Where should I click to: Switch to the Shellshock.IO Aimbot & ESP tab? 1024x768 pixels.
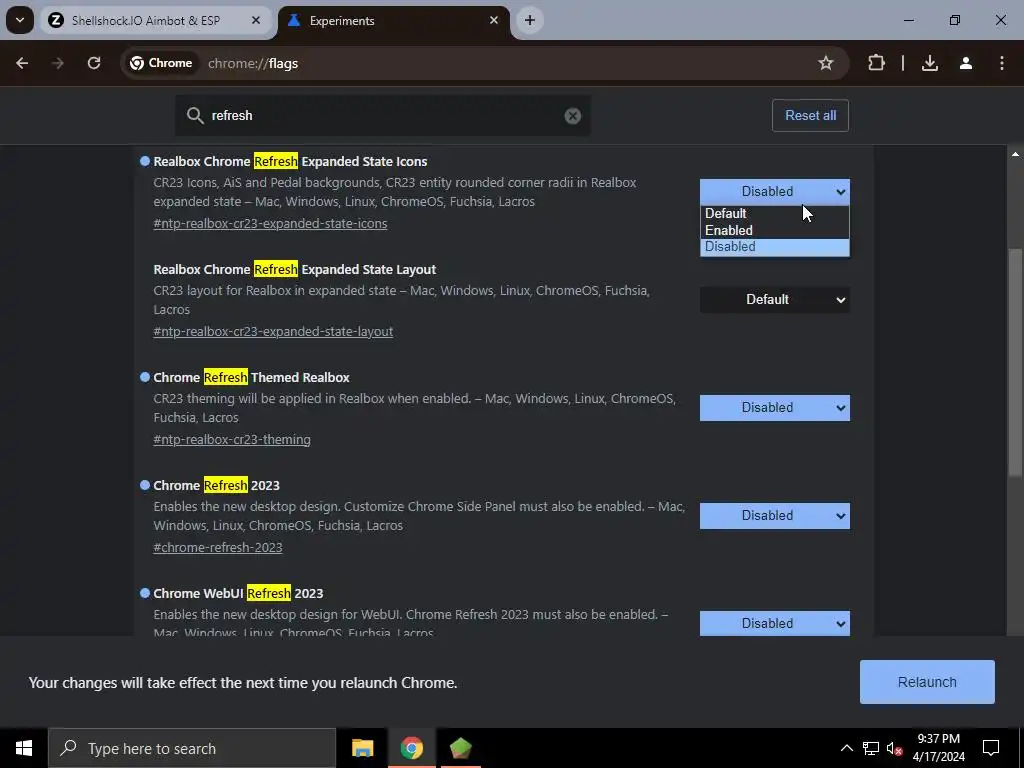156,20
